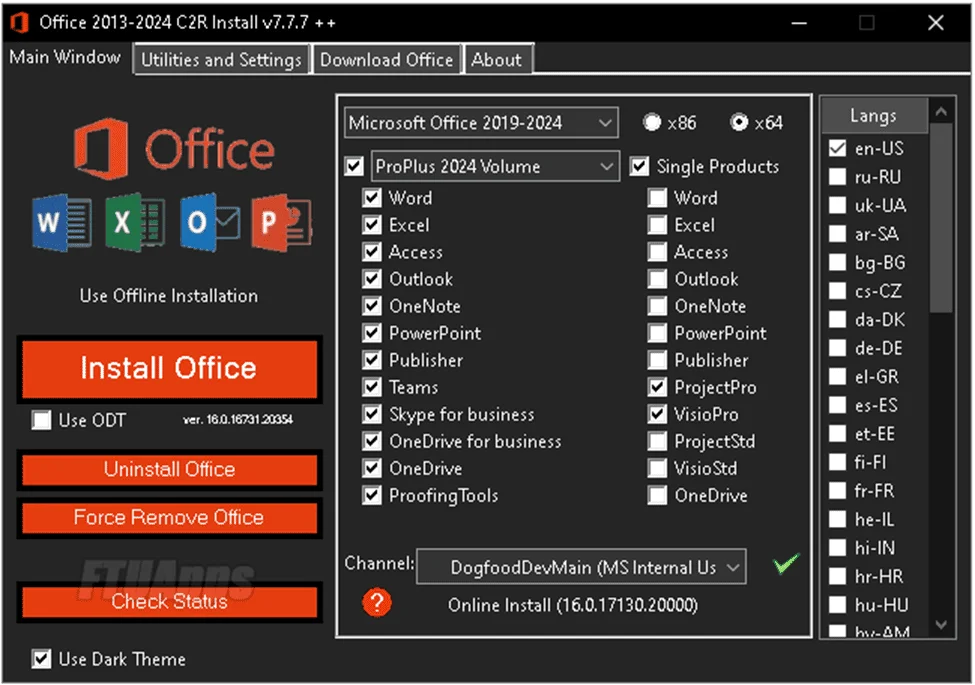This screenshot has width=975, height=685.
Task: Click the Online Install (16.0.17130.20000) text
Action: 573,605
